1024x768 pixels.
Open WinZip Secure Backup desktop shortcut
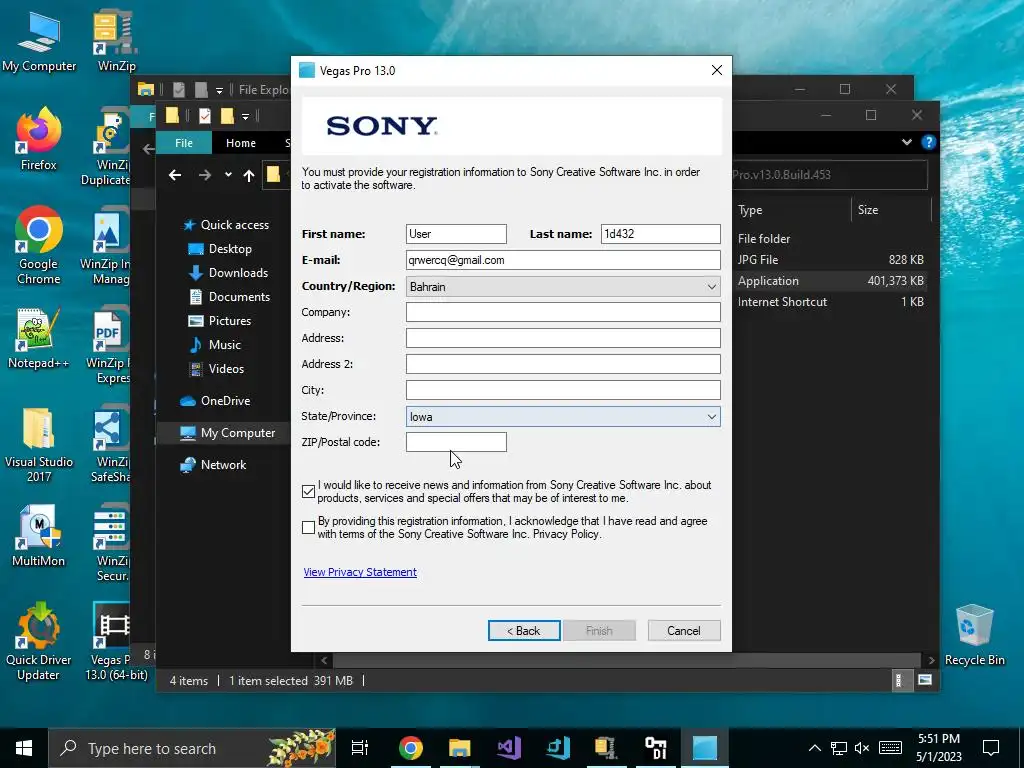[112, 542]
